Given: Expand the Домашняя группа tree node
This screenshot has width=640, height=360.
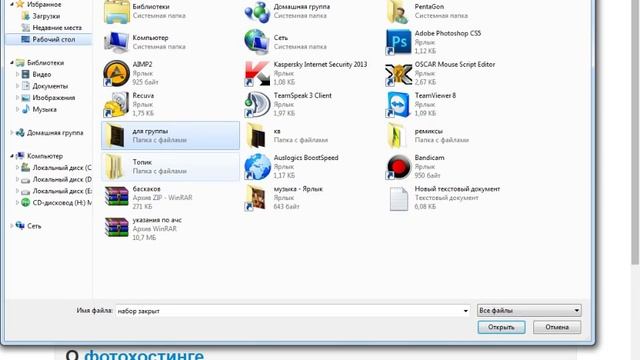Looking at the screenshot, I should click(x=12, y=133).
